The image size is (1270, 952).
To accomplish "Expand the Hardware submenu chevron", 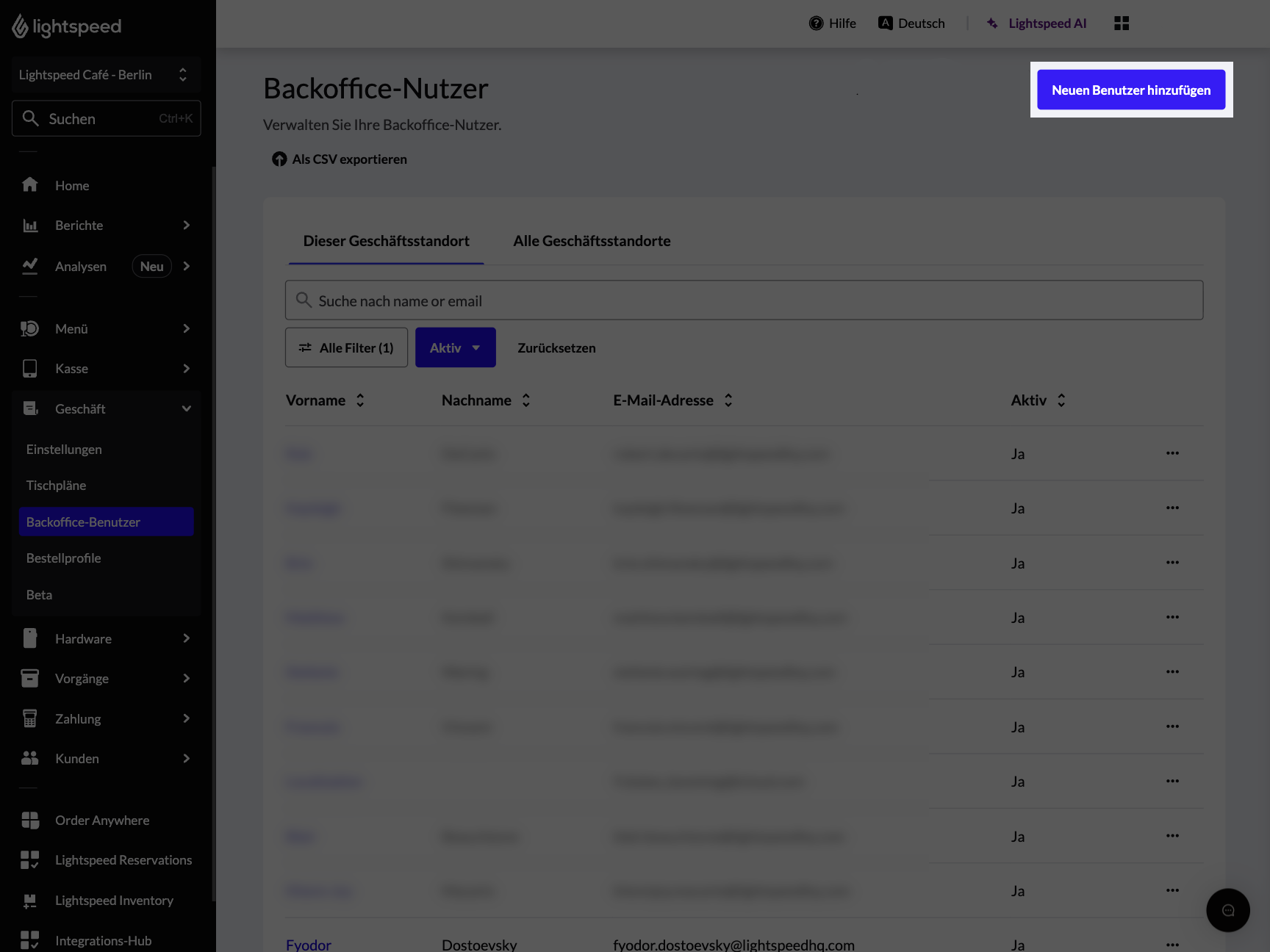I will click(187, 638).
